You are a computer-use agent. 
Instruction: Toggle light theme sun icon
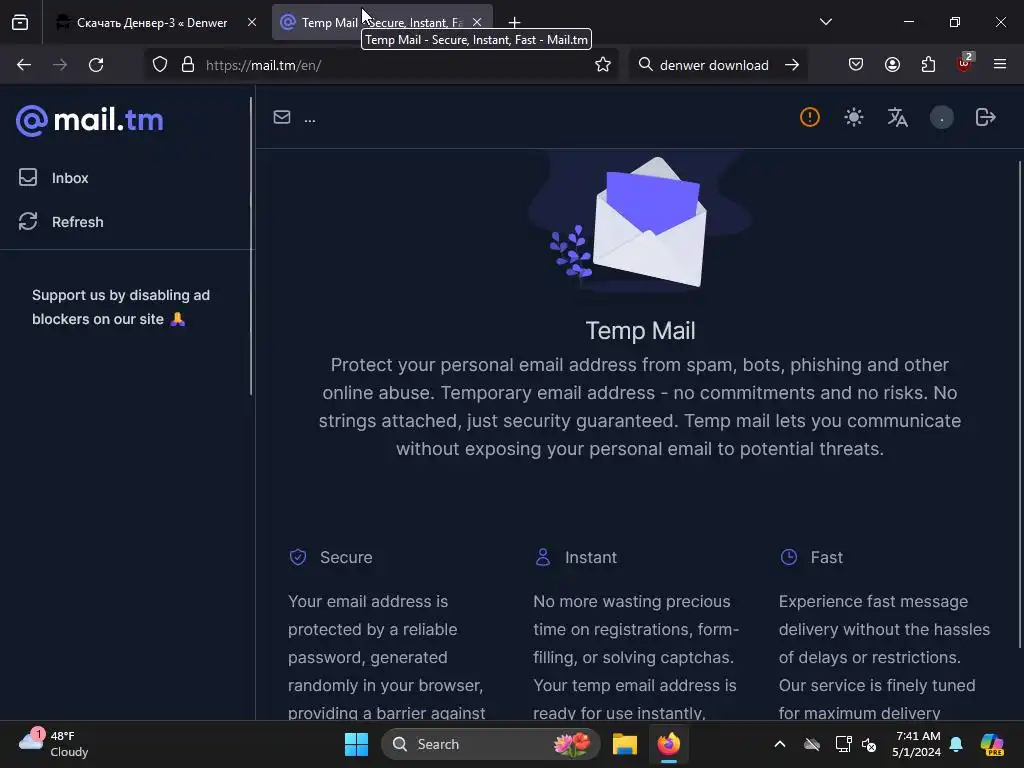[854, 118]
